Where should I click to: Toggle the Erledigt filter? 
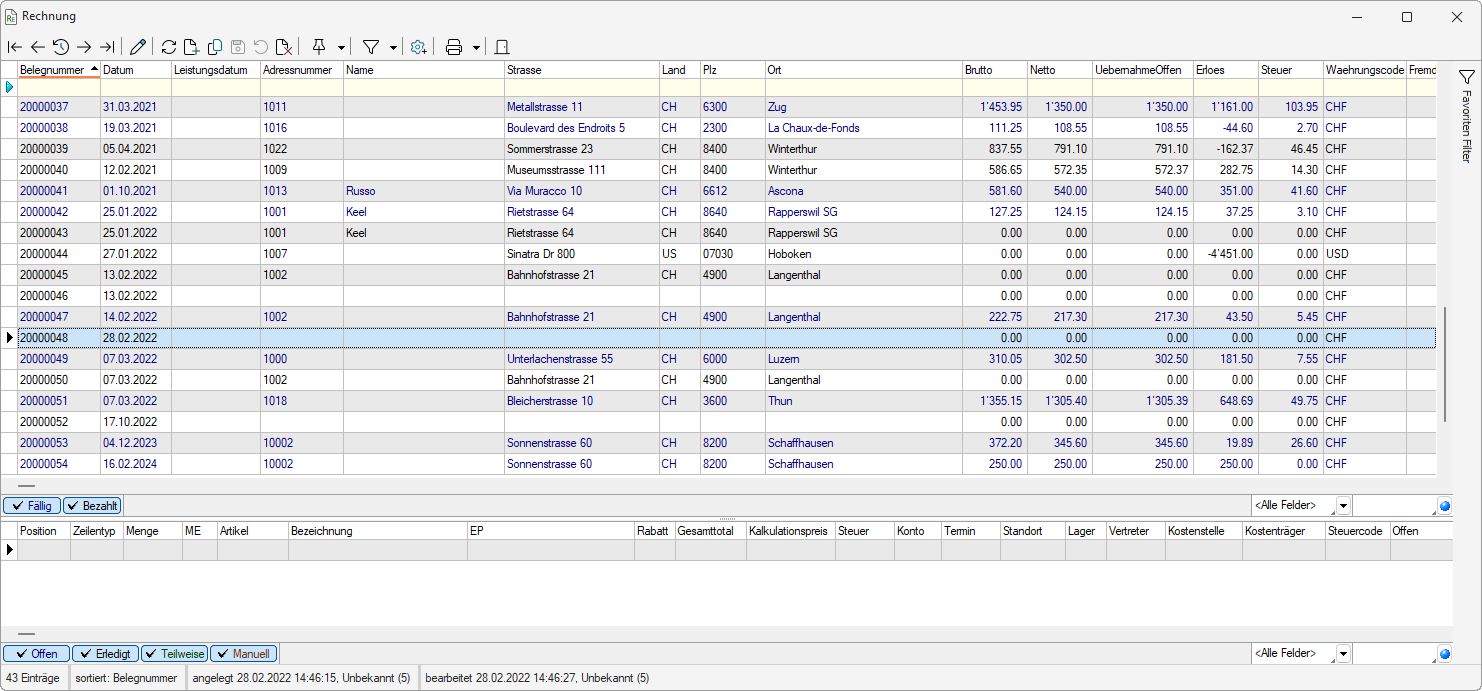pyautogui.click(x=105, y=654)
